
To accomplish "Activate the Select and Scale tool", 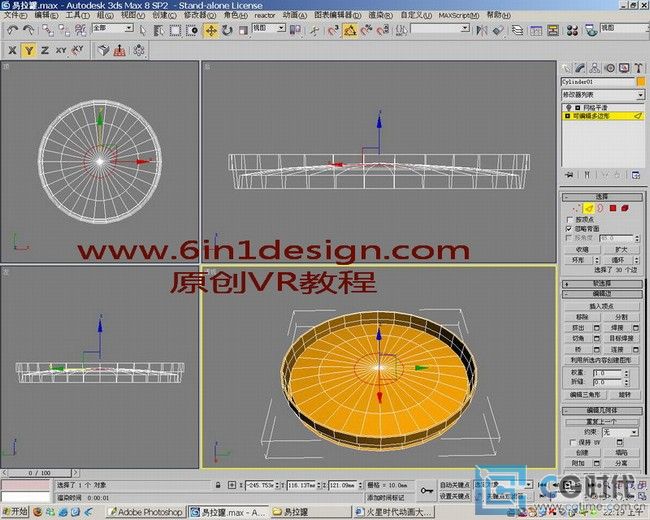I will (243, 30).
